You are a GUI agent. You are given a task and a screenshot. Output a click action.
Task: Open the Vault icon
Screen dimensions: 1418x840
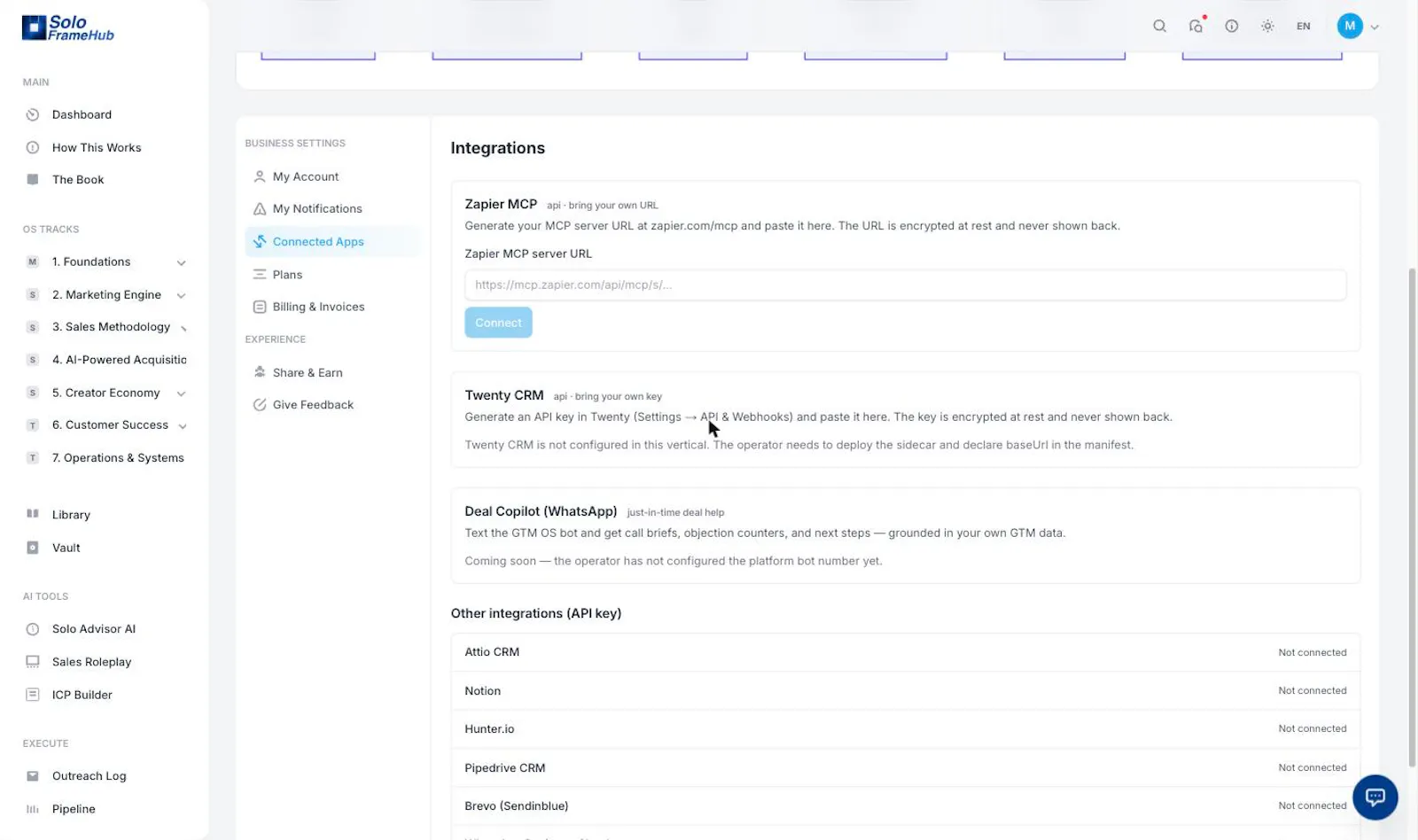pos(33,548)
